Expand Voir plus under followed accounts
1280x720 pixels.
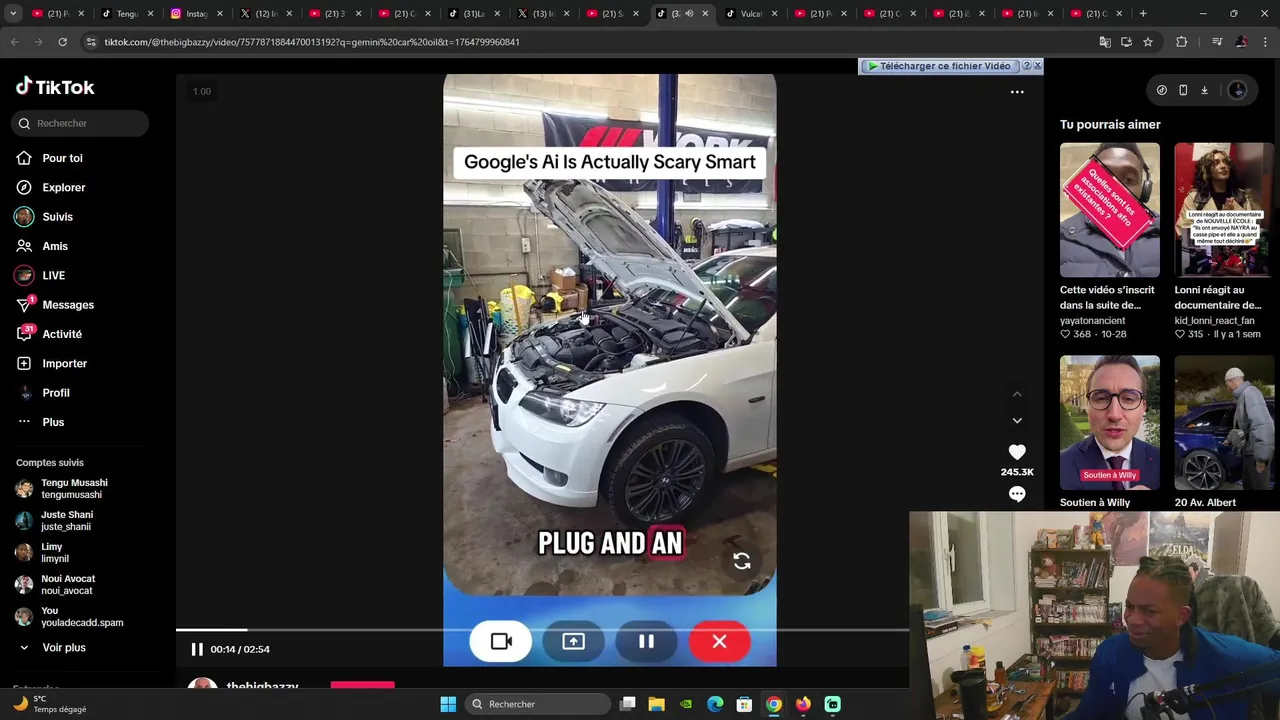63,648
